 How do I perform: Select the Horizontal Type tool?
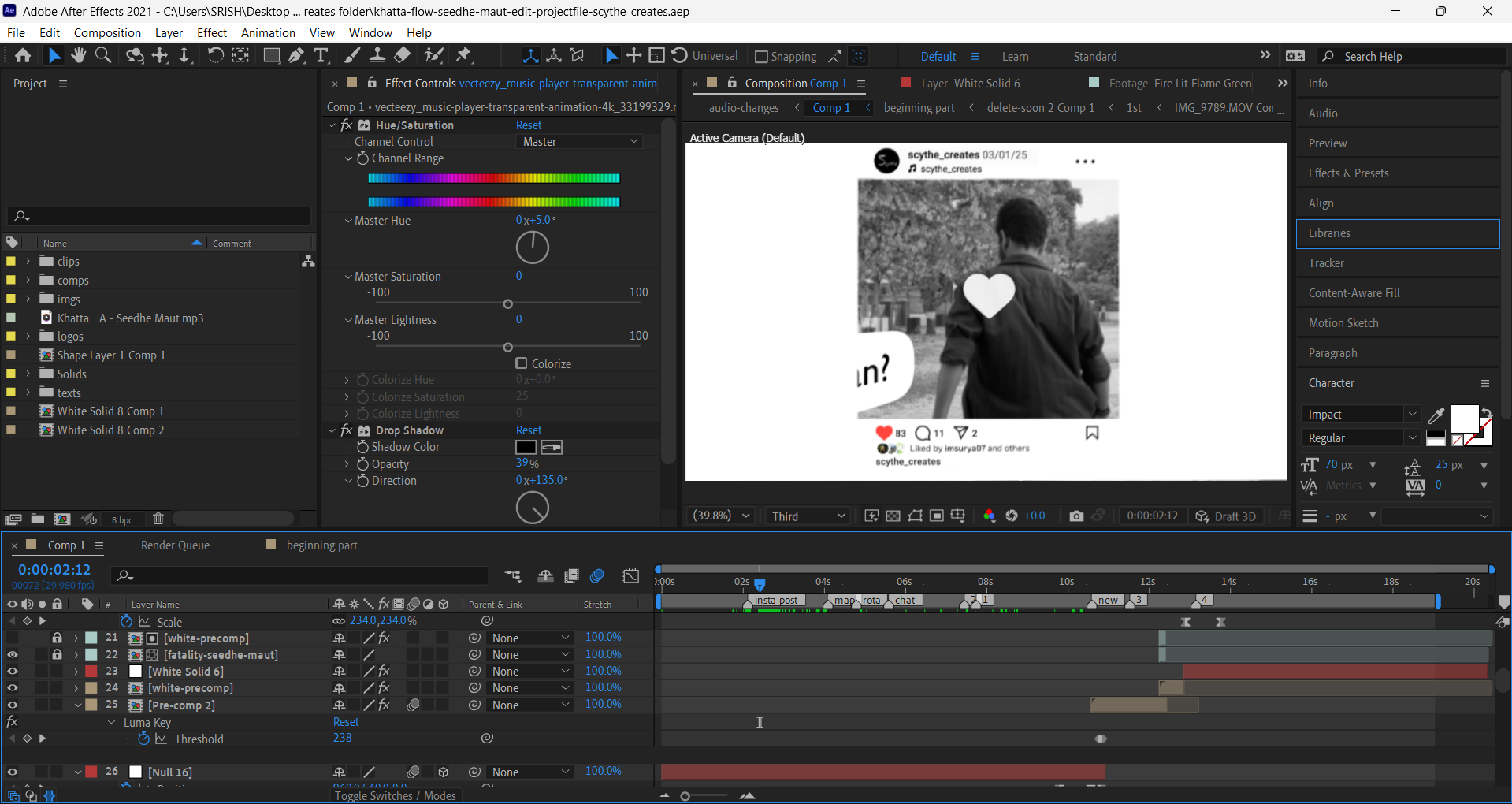coord(321,55)
